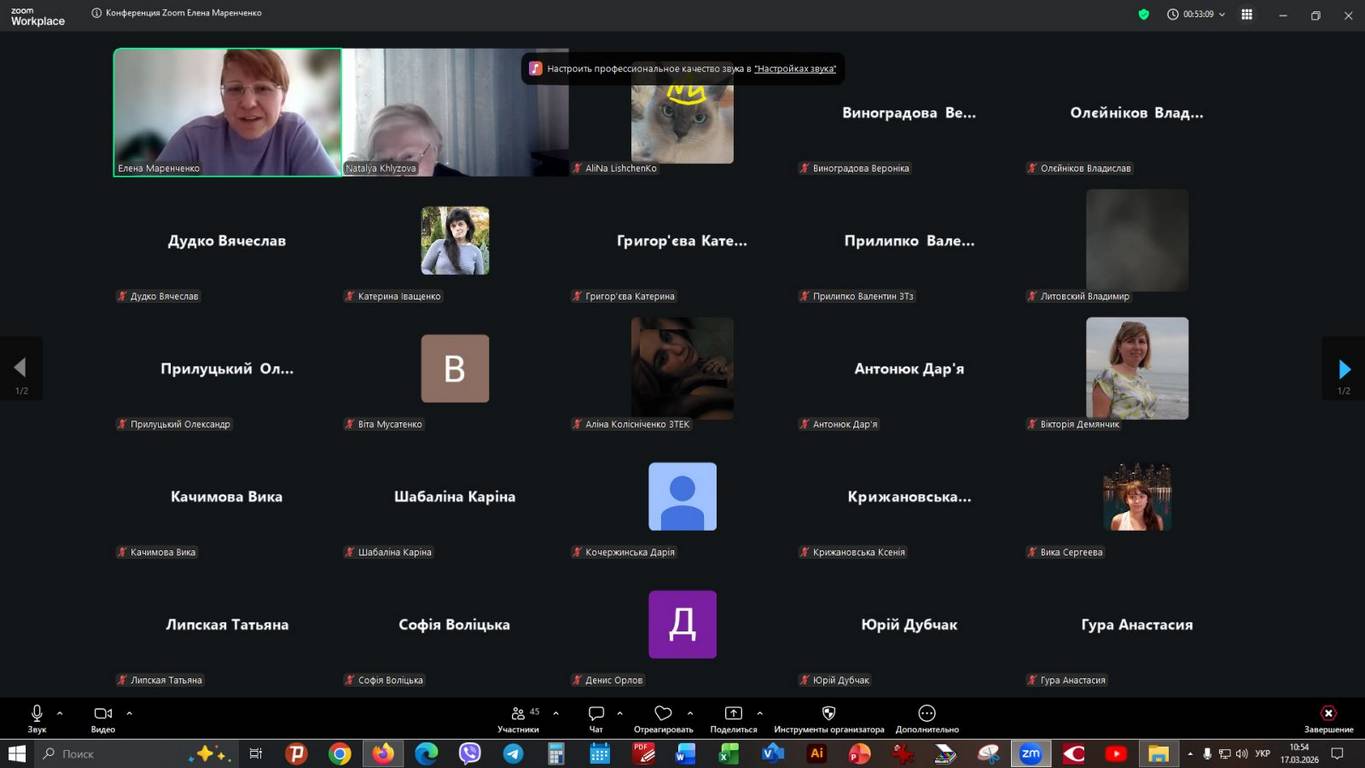
Task: Open the Zoom apps grid view icon
Action: point(1247,15)
